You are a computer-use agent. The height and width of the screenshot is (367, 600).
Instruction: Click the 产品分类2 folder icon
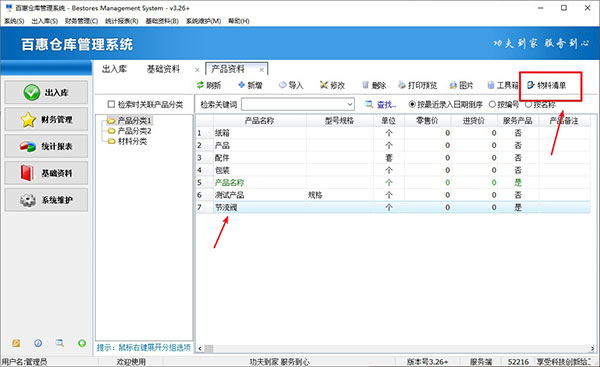click(111, 131)
